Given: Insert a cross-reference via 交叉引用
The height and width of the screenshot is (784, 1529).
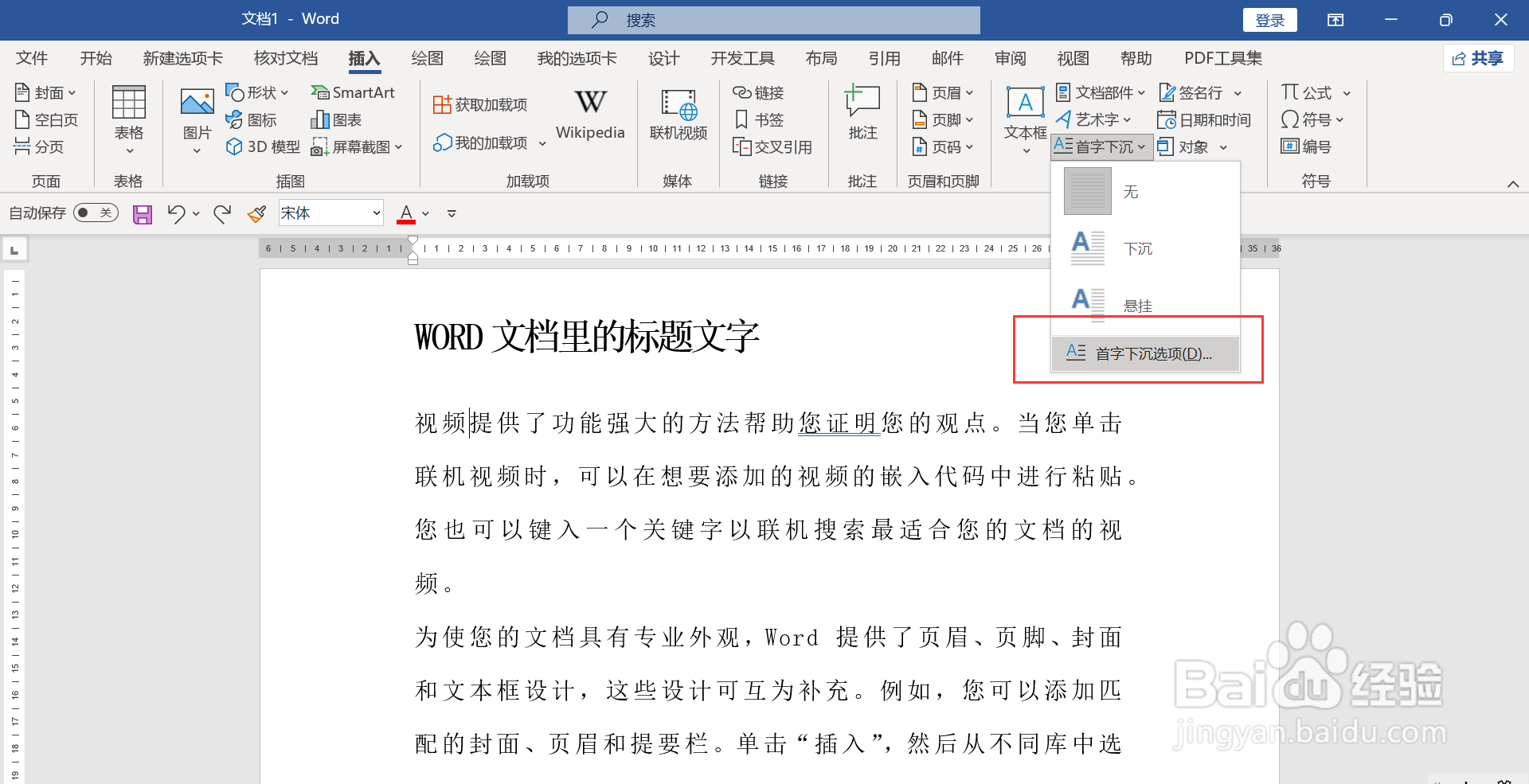Looking at the screenshot, I should click(772, 146).
